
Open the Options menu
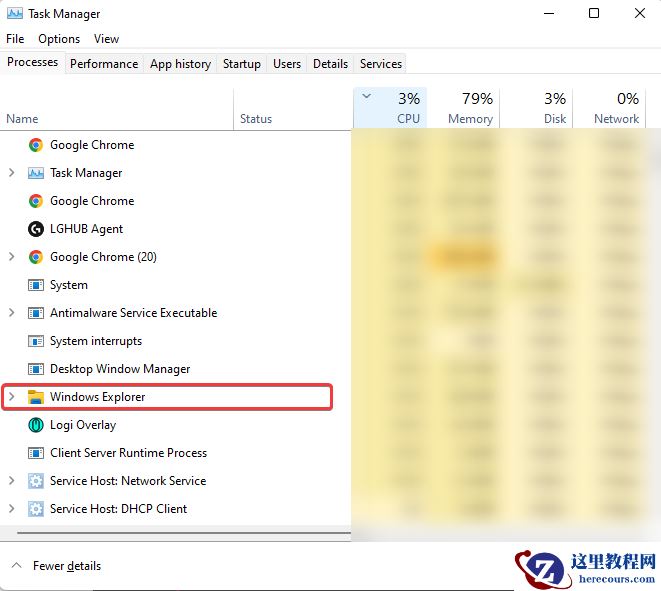click(59, 39)
